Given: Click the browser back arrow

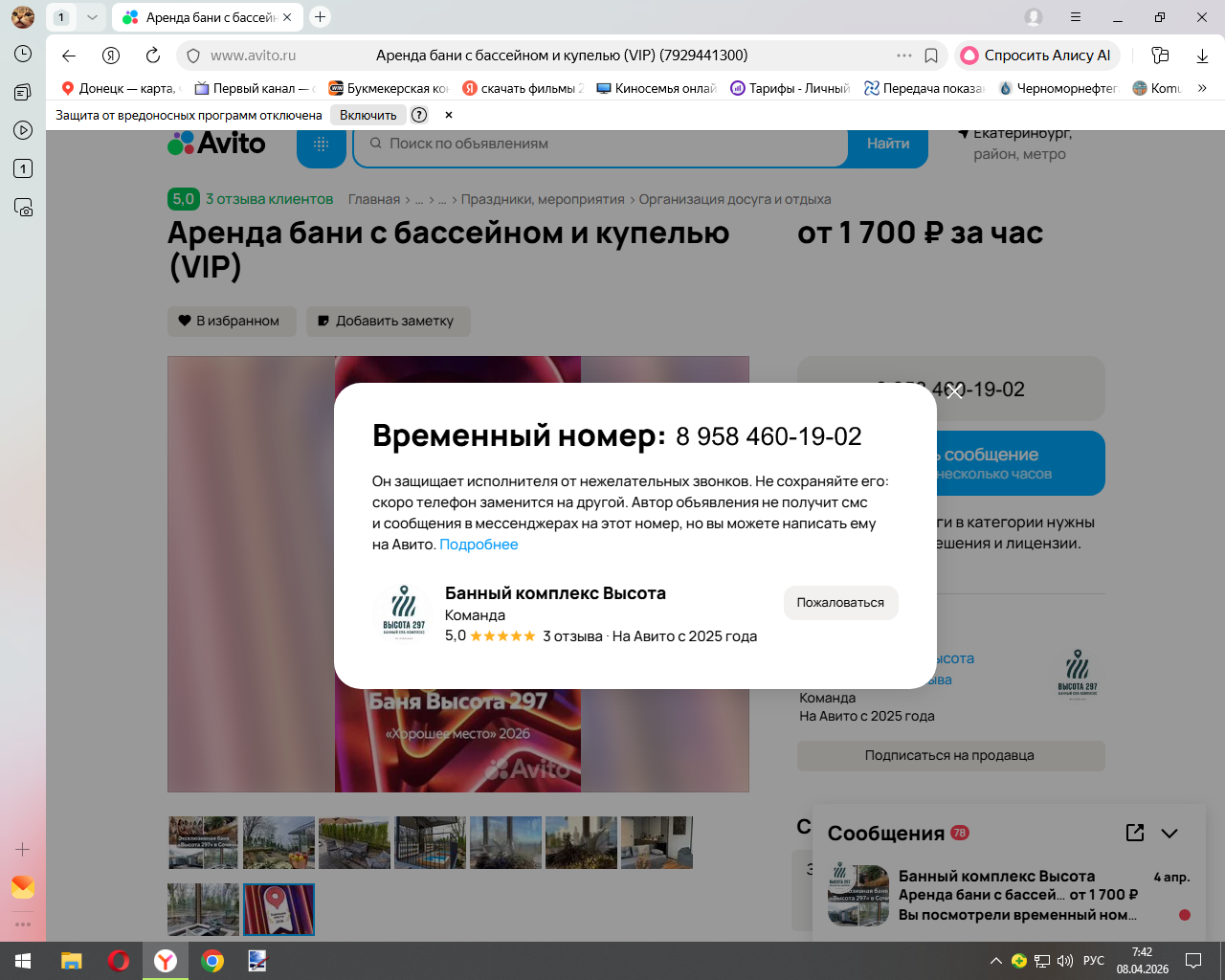Looking at the screenshot, I should [x=68, y=56].
